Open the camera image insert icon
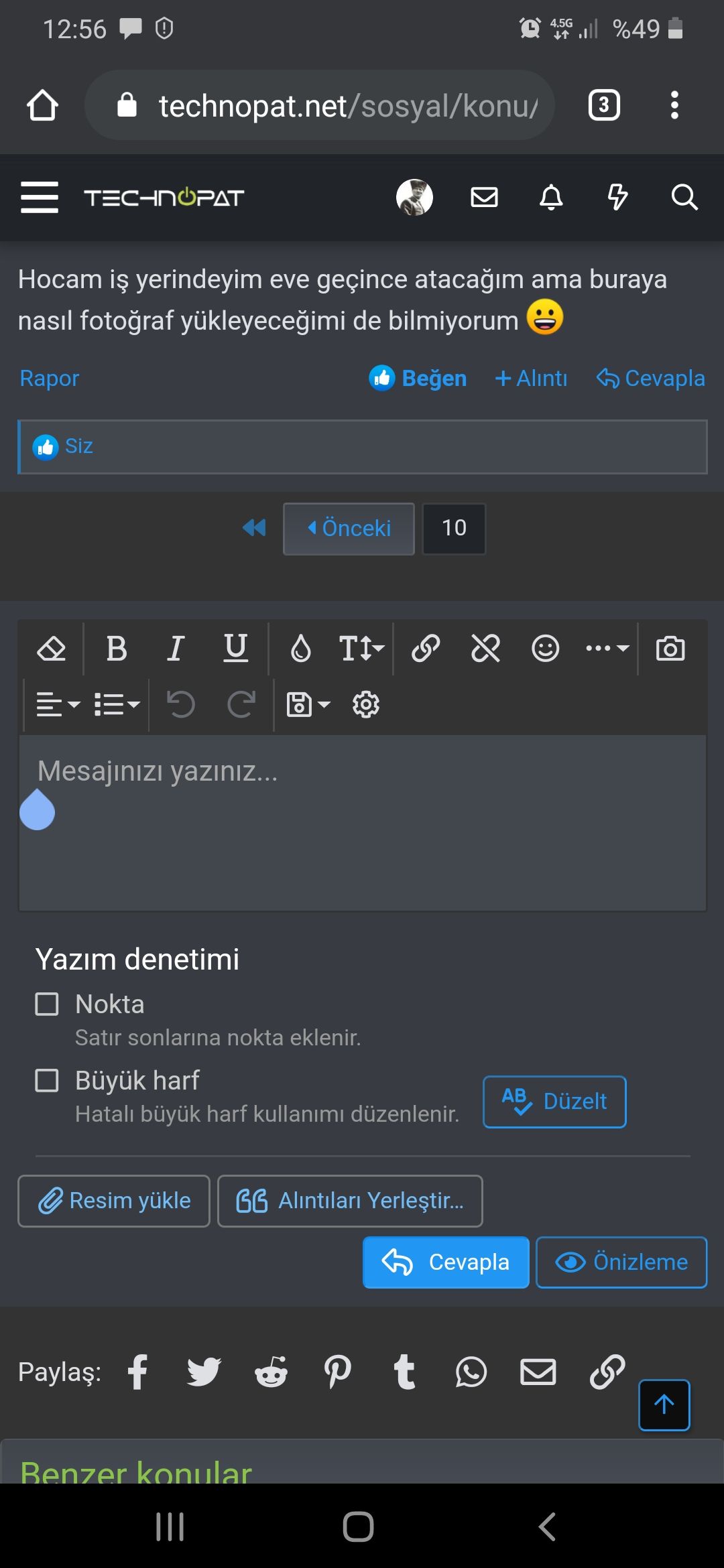The width and height of the screenshot is (724, 1568). 670,649
